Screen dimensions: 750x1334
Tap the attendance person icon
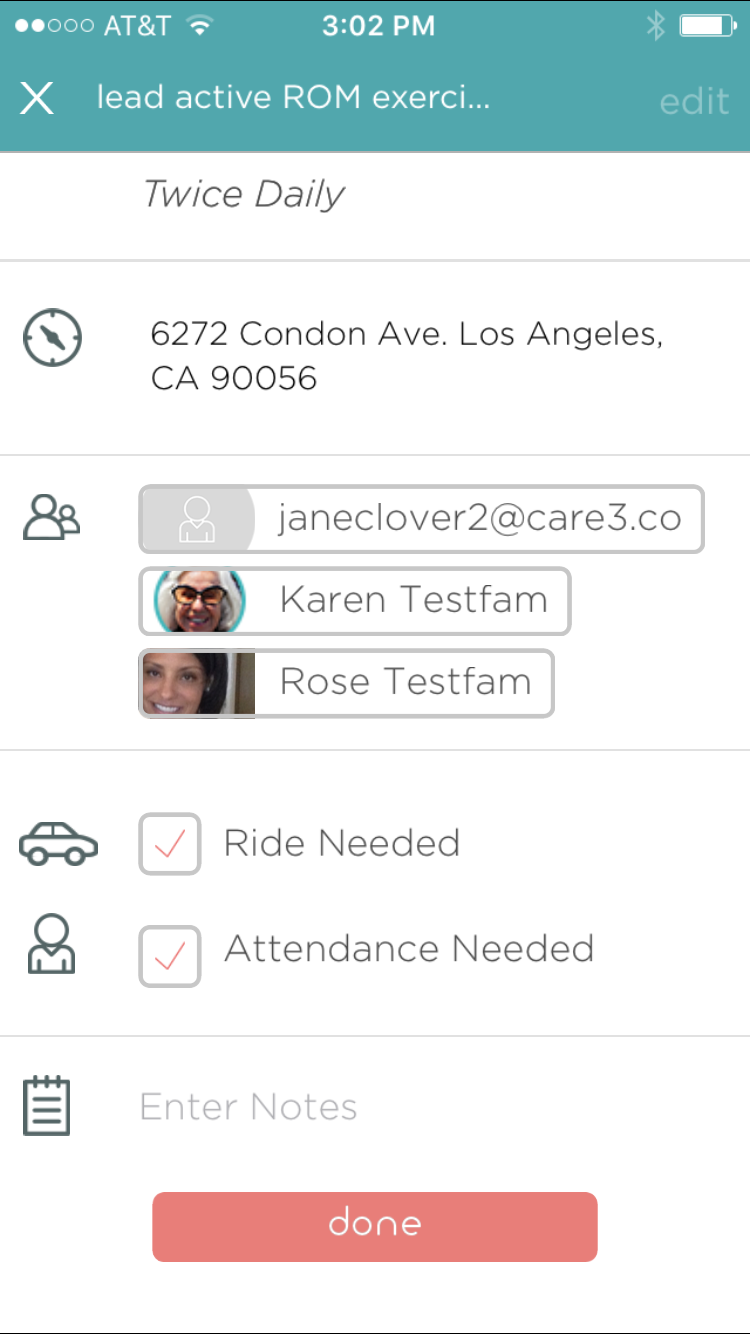tap(50, 945)
